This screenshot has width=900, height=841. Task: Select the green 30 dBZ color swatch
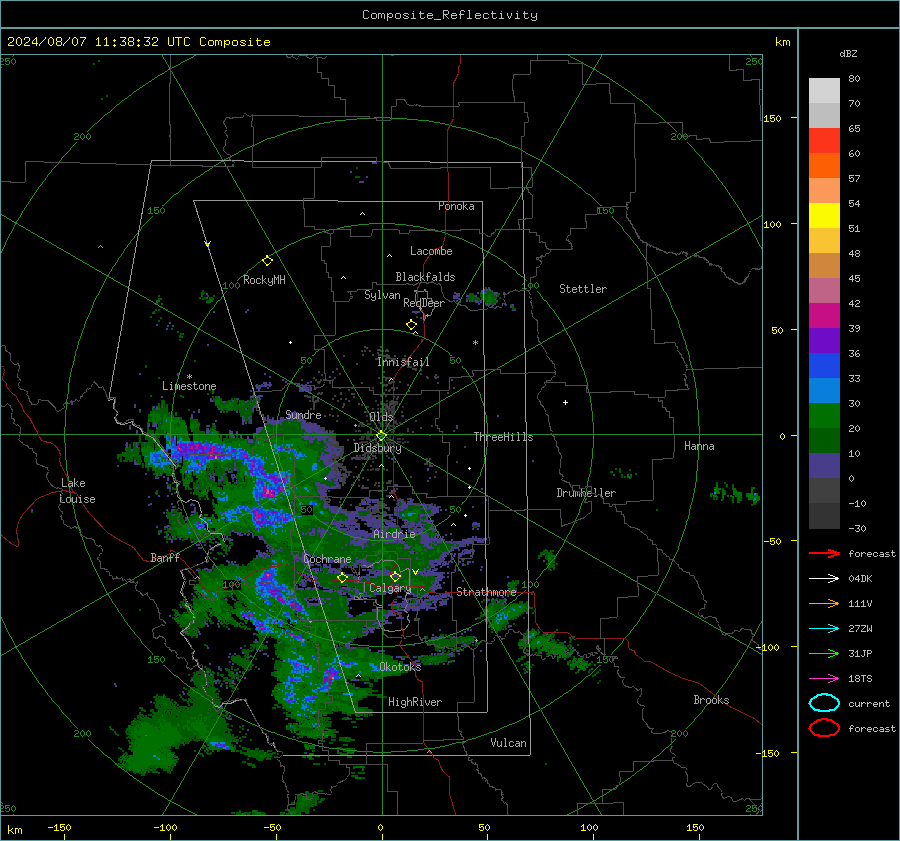pyautogui.click(x=824, y=415)
